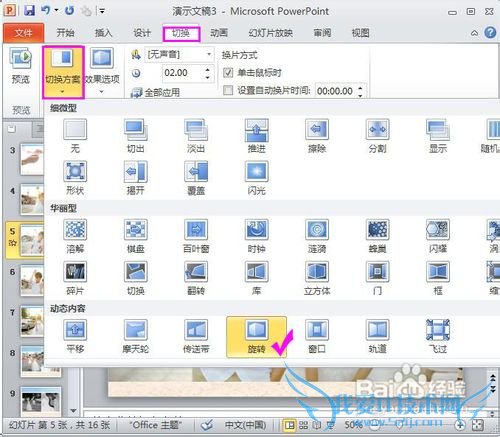This screenshot has height=437, width=500.
Task: Open PowerPoint help question mark
Action: 490,33
